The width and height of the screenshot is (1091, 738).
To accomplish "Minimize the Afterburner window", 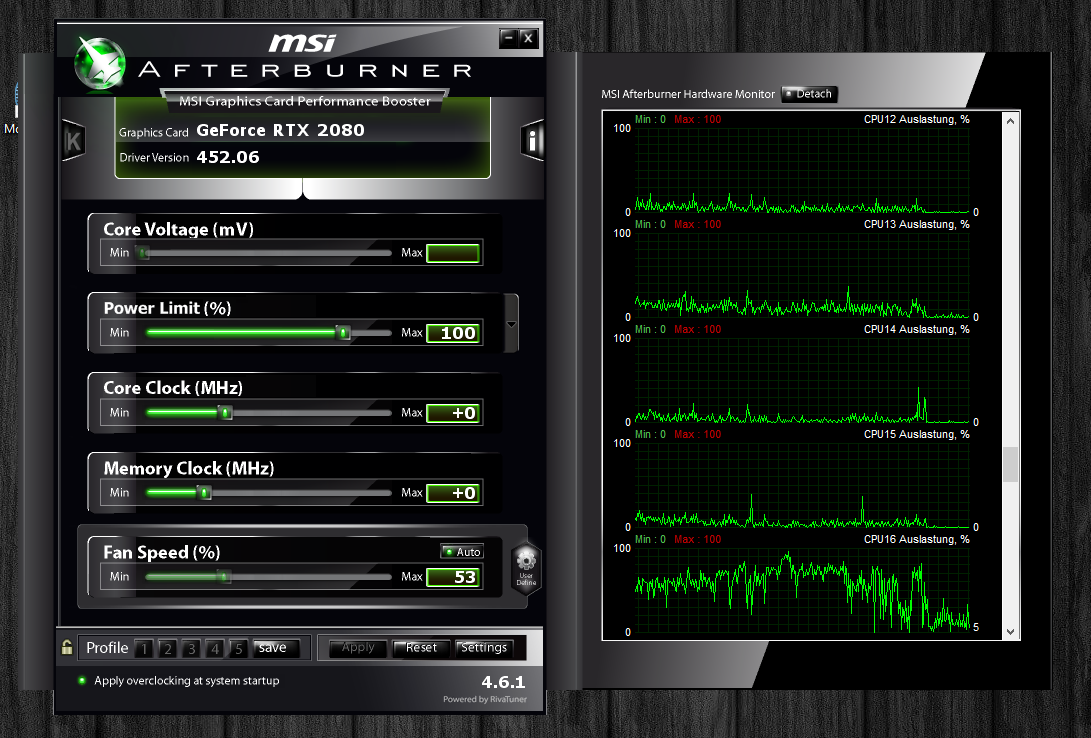I will click(x=509, y=38).
